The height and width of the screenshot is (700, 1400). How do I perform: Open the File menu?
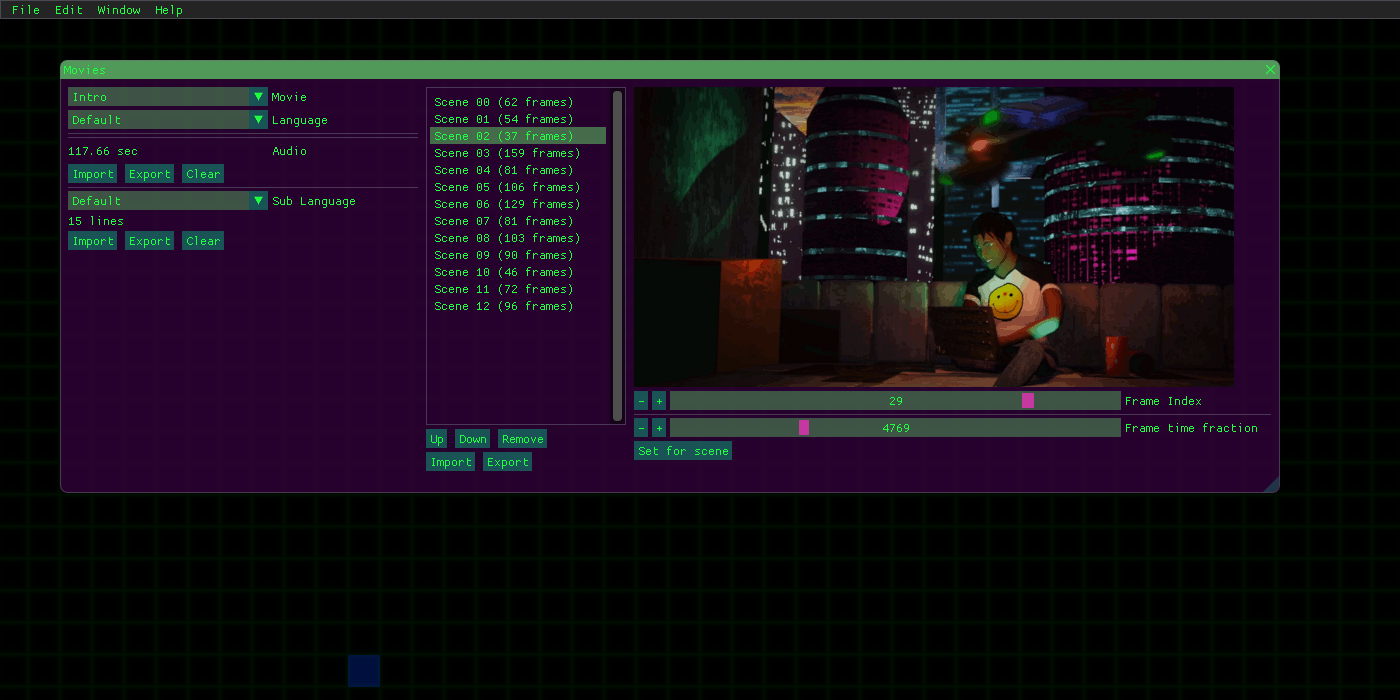(x=26, y=10)
